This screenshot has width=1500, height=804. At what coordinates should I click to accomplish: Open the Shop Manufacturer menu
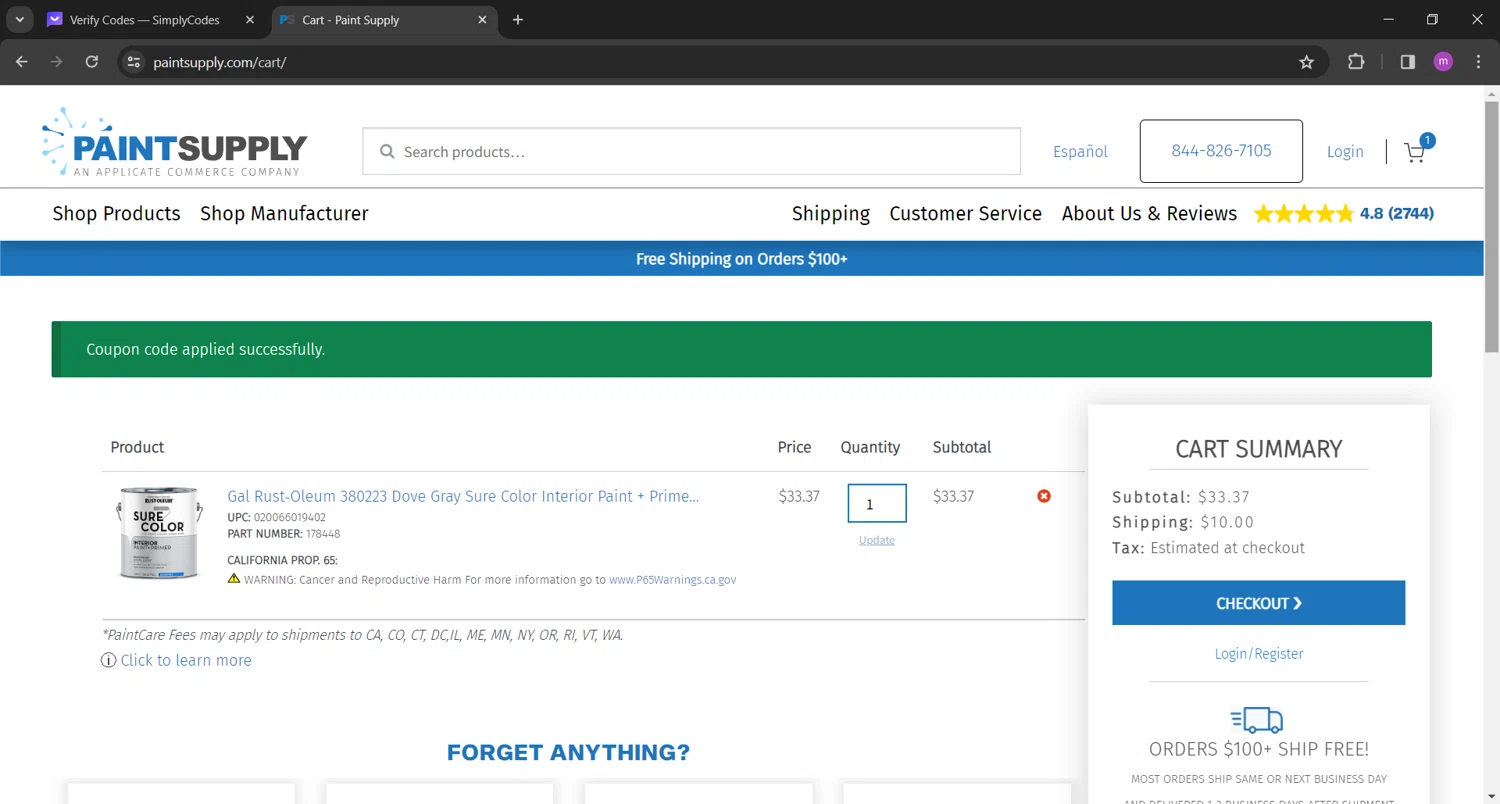(284, 213)
